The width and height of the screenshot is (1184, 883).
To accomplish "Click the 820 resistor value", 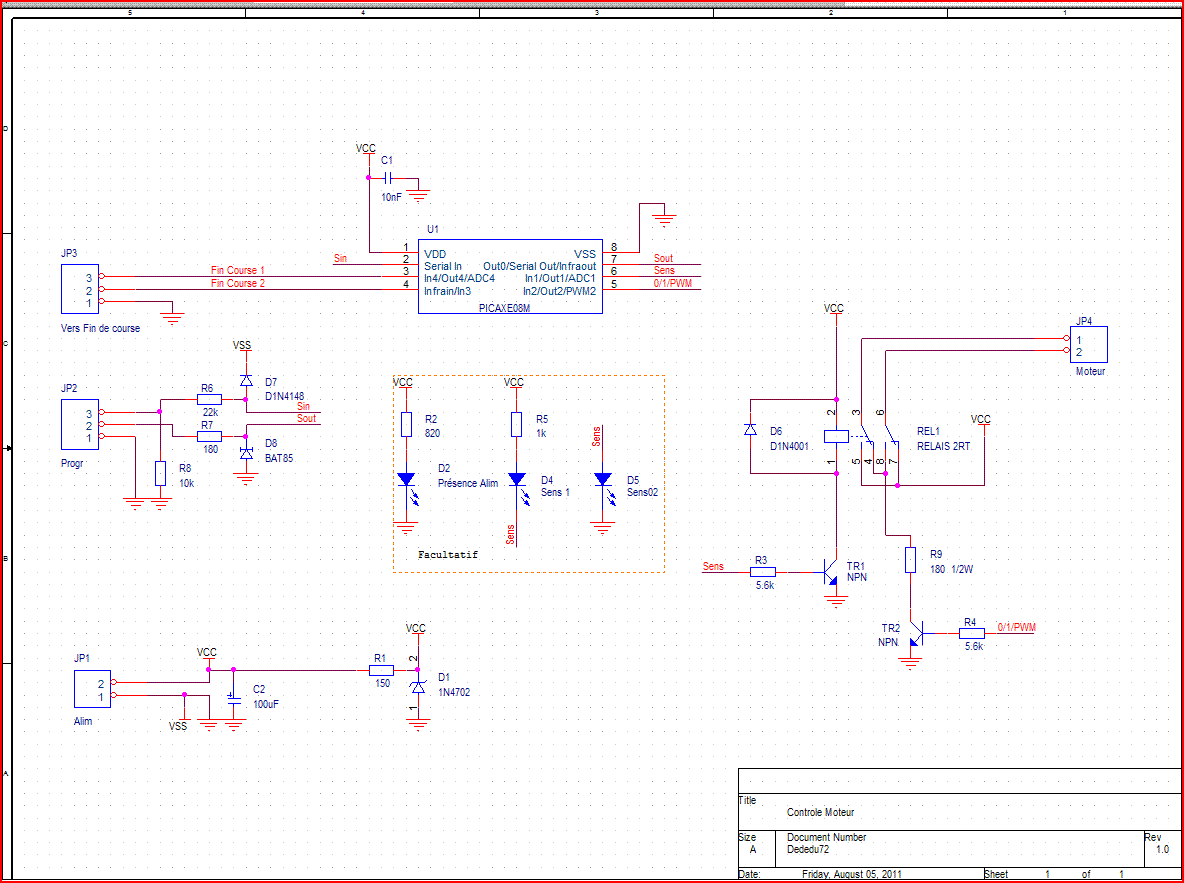I will [x=432, y=434].
